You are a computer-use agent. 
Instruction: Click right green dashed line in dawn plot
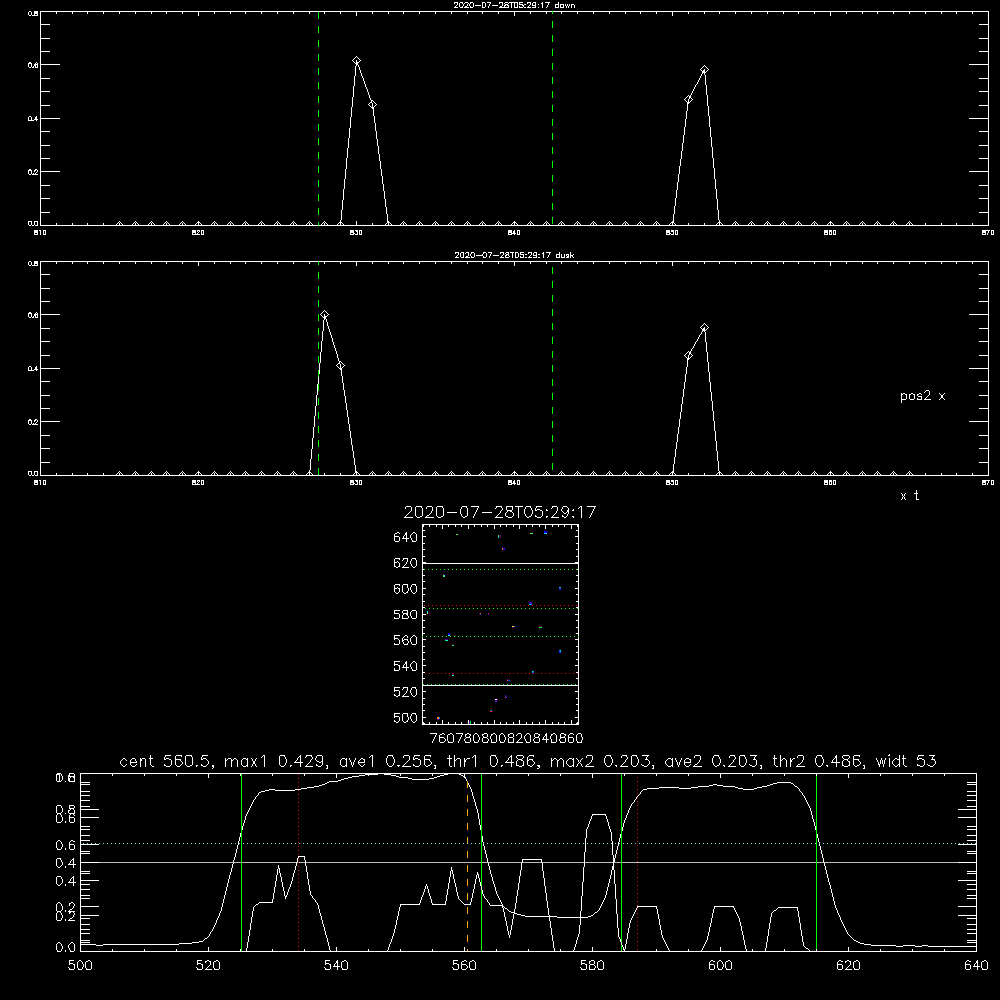552,119
